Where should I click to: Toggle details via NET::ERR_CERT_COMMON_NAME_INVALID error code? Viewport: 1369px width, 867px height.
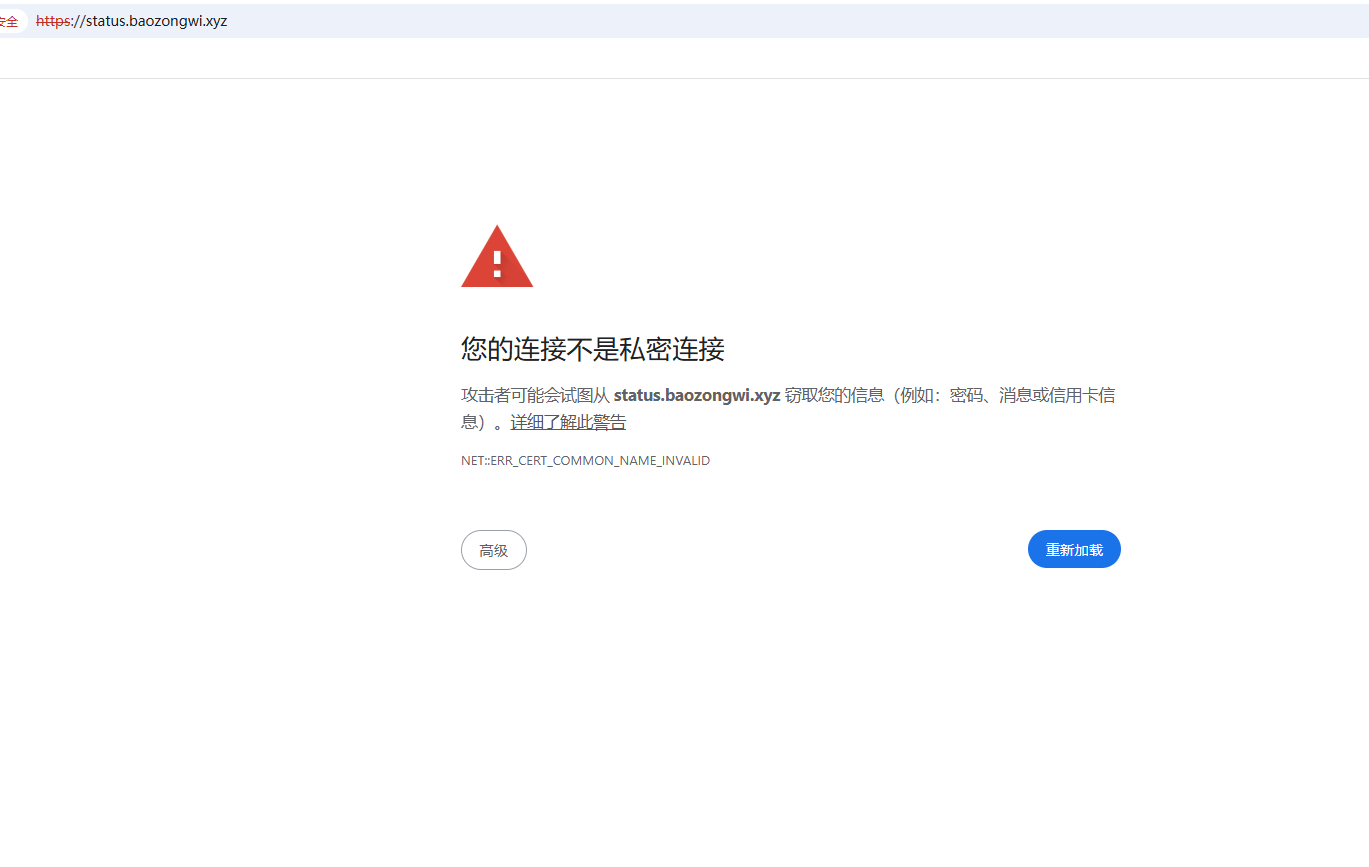tap(585, 461)
